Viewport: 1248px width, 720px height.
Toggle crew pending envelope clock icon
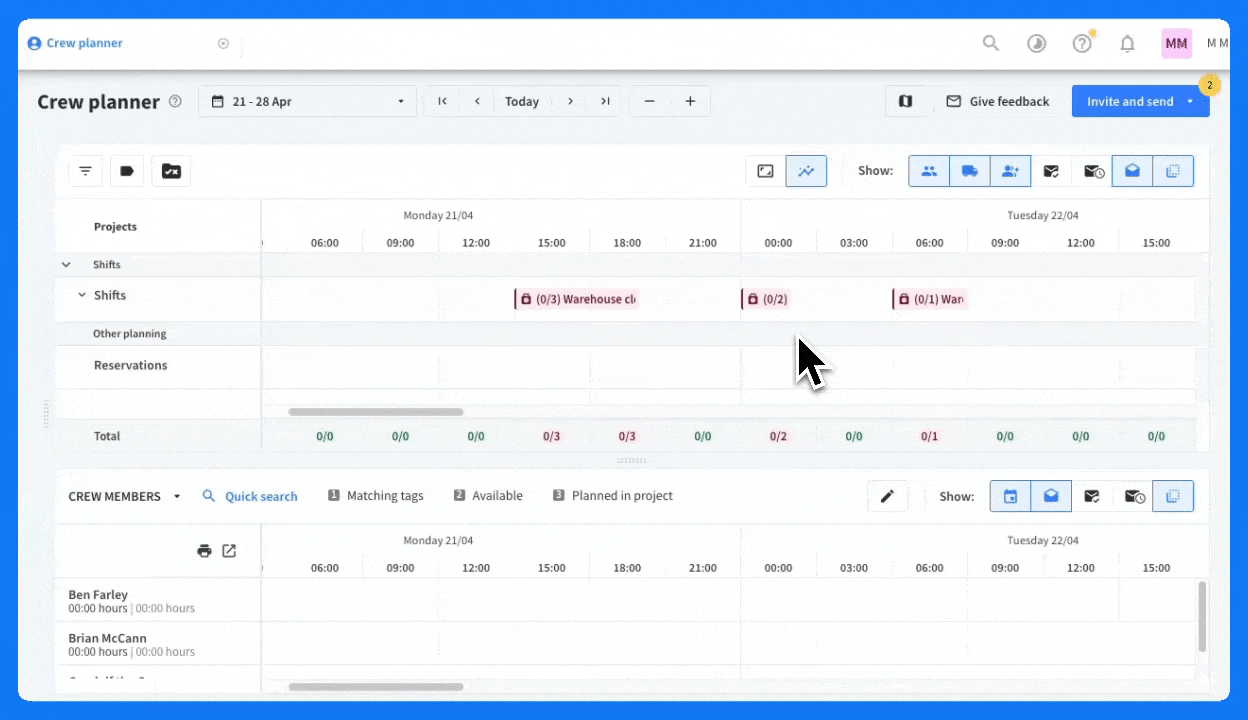tap(1134, 496)
